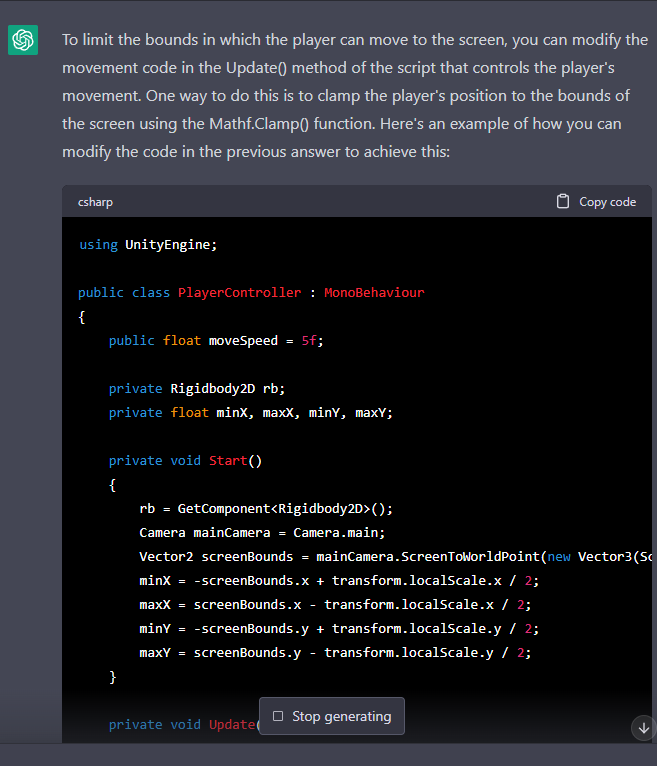Click the scroll-to-bottom down arrow button
This screenshot has width=657, height=766.
click(x=643, y=728)
